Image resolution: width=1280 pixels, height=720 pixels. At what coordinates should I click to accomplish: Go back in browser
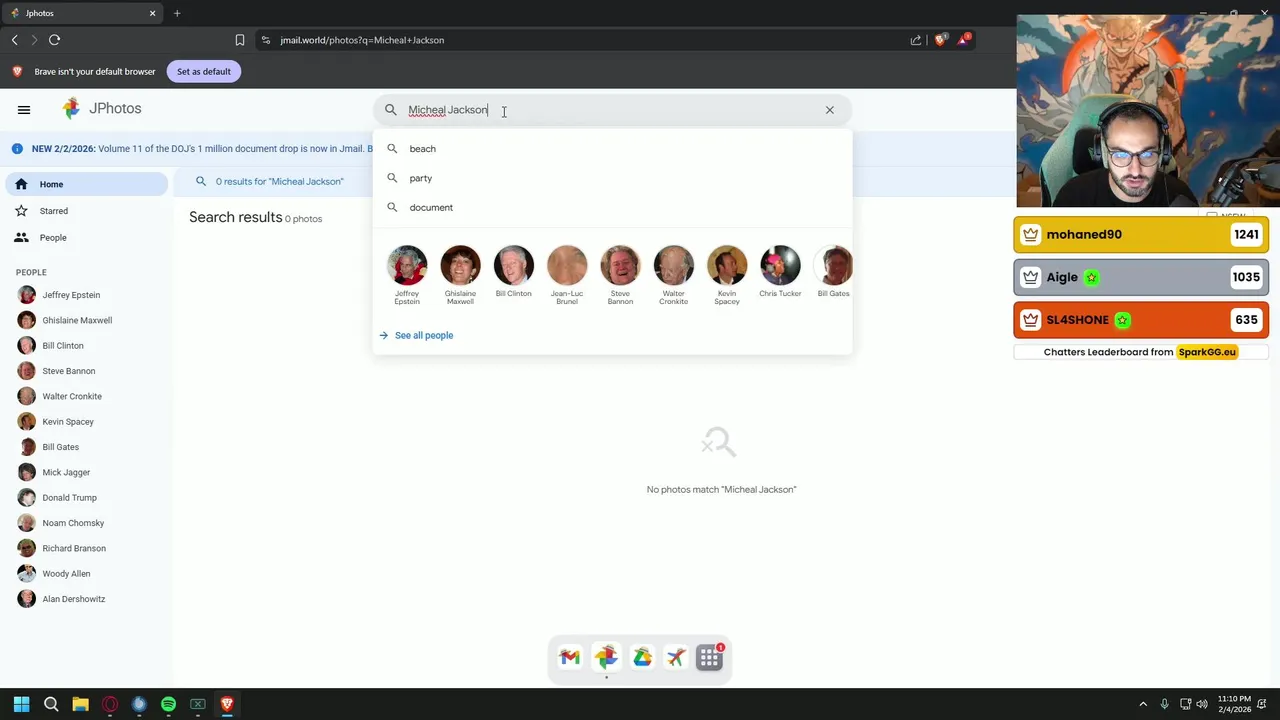[14, 40]
